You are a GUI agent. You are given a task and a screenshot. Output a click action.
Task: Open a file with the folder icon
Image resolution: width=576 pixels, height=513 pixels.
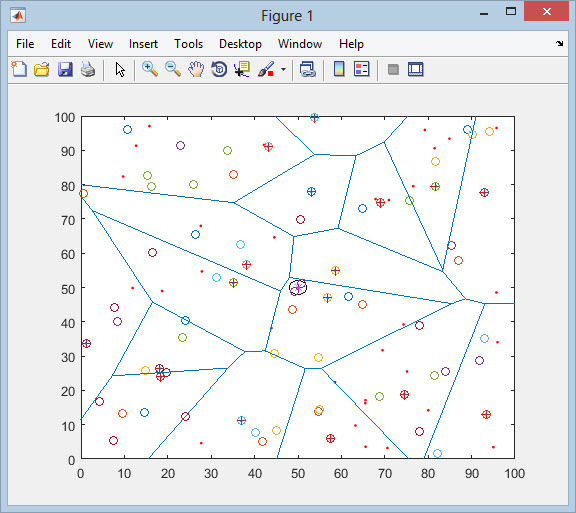[42, 69]
